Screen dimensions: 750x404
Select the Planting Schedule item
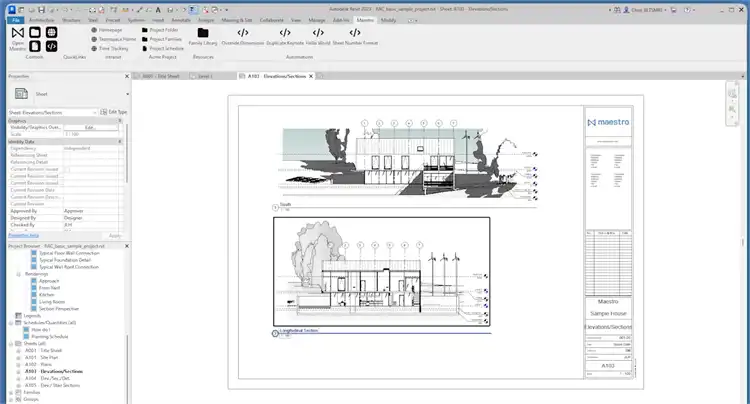pos(50,337)
